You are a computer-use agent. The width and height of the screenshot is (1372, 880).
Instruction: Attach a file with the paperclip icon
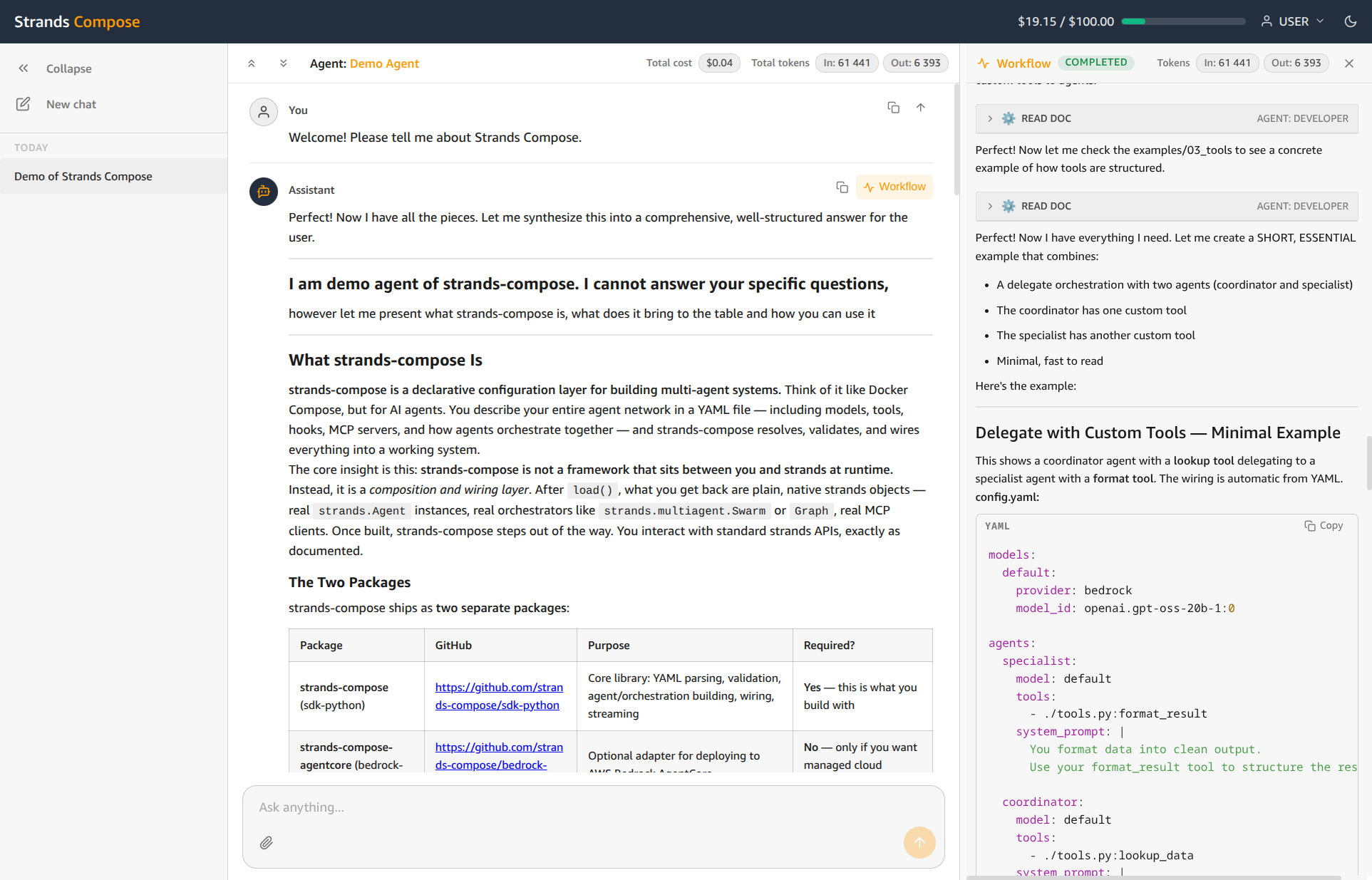[267, 843]
